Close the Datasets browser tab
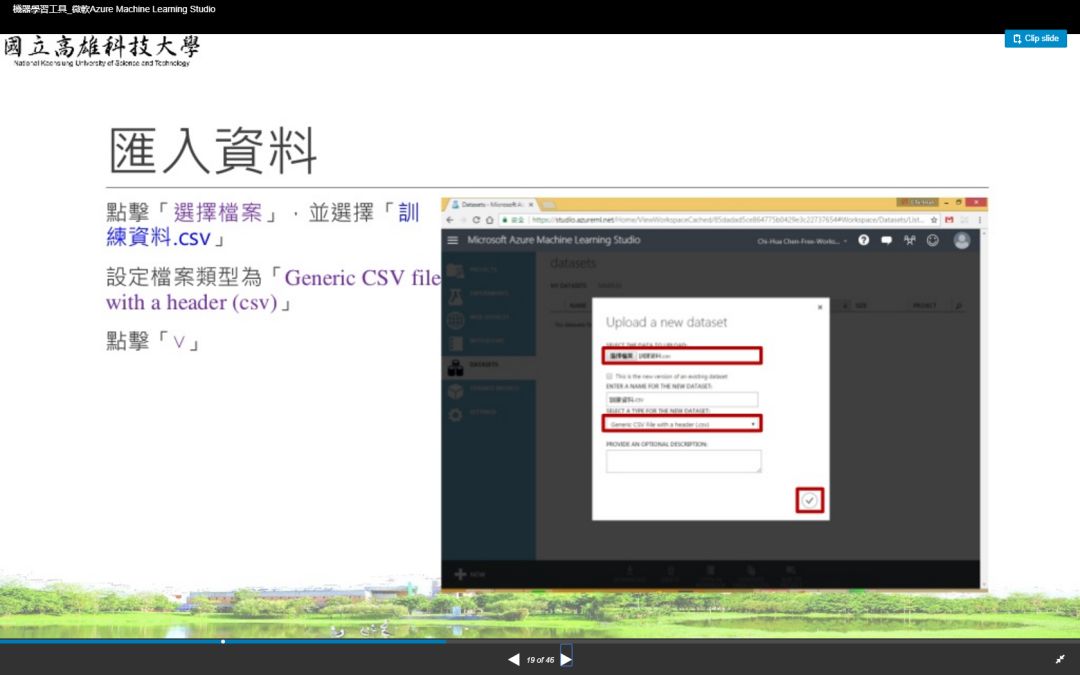Screen dimensions: 1080x675 point(531,205)
